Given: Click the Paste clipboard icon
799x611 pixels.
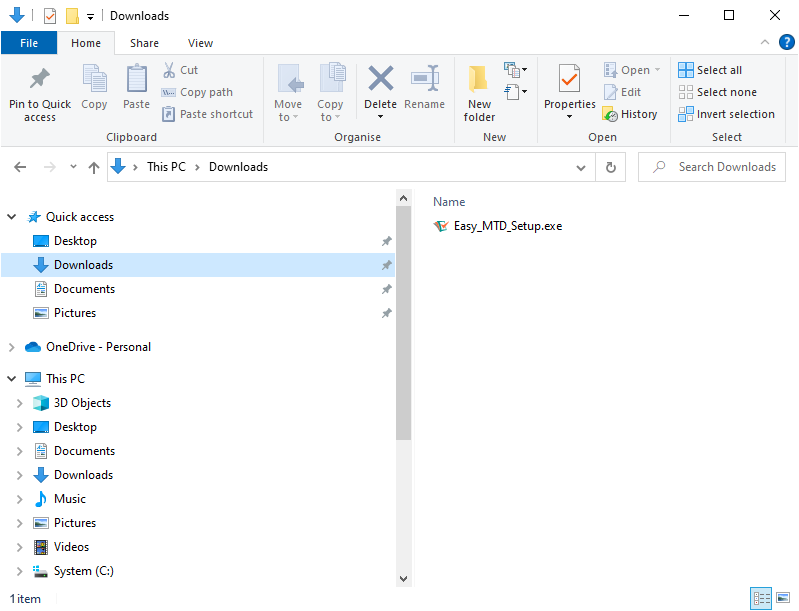Looking at the screenshot, I should click(137, 79).
